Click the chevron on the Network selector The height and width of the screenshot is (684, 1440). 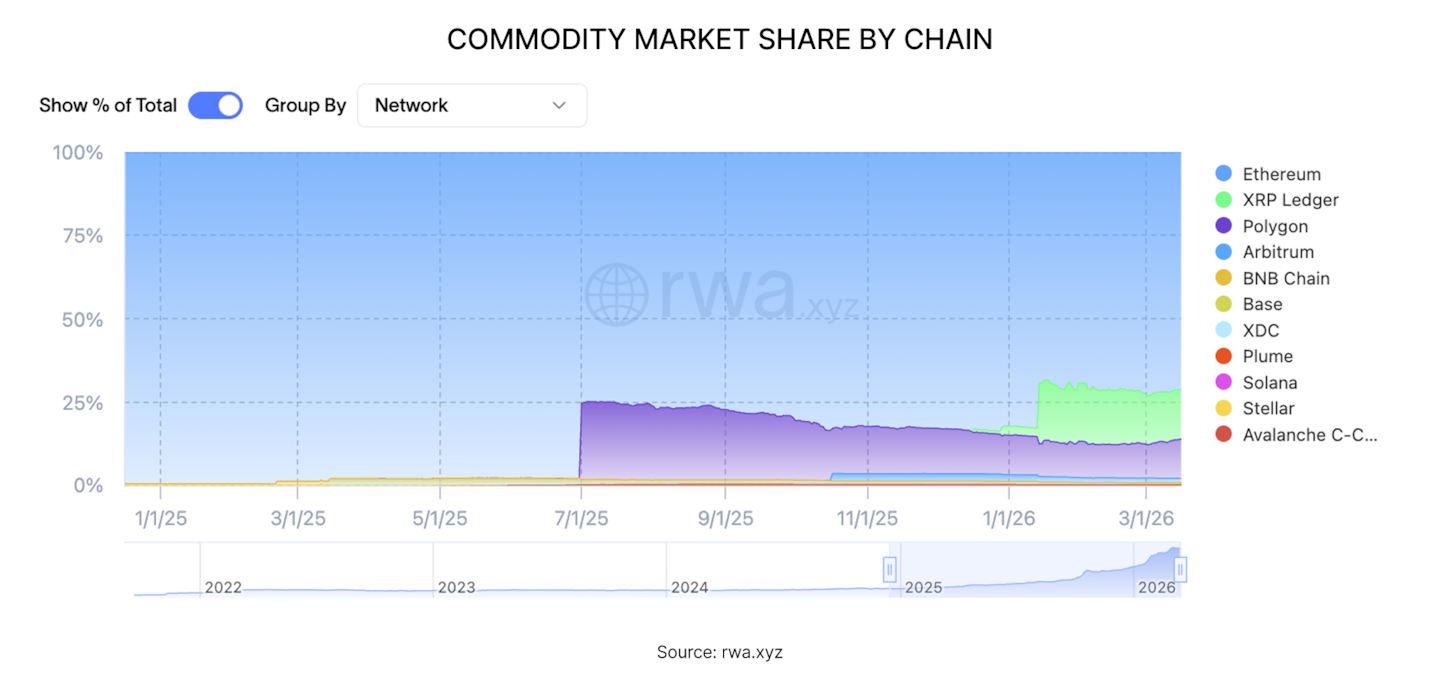point(560,105)
